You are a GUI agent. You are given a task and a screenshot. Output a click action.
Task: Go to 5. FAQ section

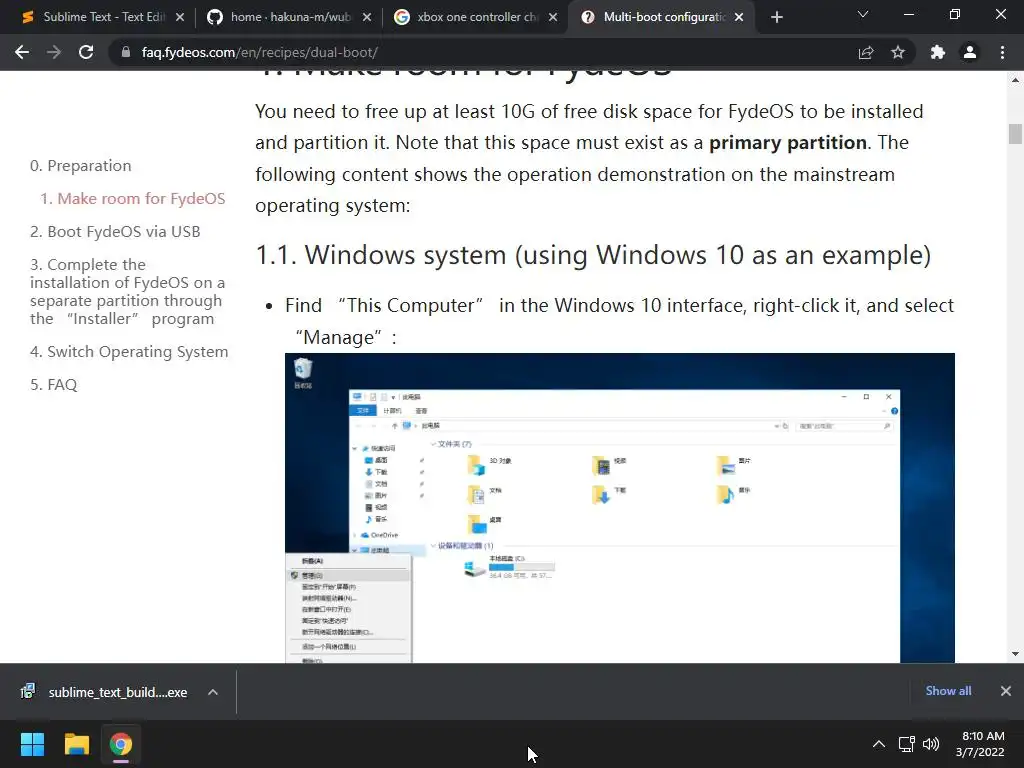click(x=54, y=385)
